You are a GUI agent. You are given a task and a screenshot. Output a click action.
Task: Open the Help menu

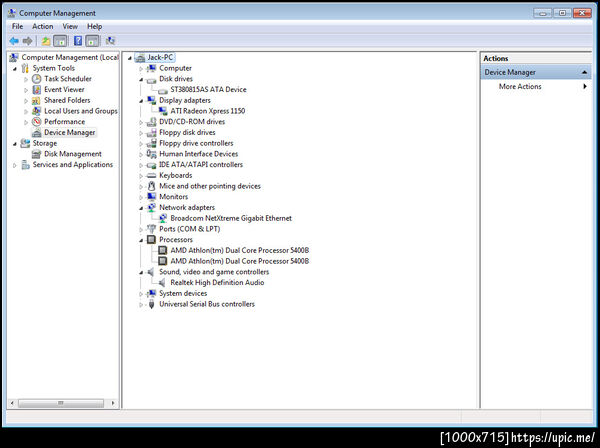(x=95, y=26)
